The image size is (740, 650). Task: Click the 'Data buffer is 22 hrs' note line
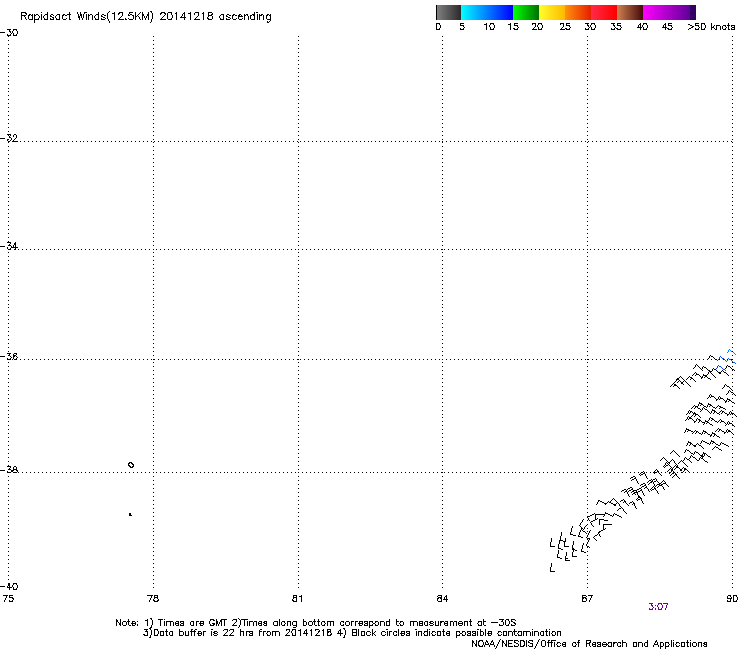point(352,633)
